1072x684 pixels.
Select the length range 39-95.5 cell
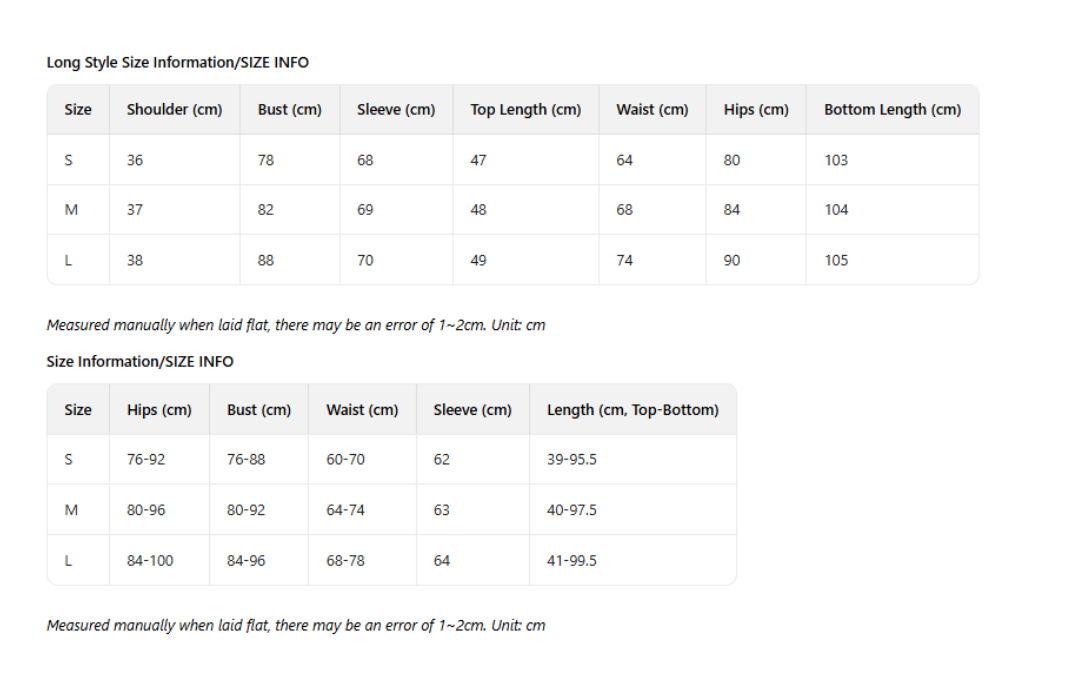pyautogui.click(x=571, y=460)
